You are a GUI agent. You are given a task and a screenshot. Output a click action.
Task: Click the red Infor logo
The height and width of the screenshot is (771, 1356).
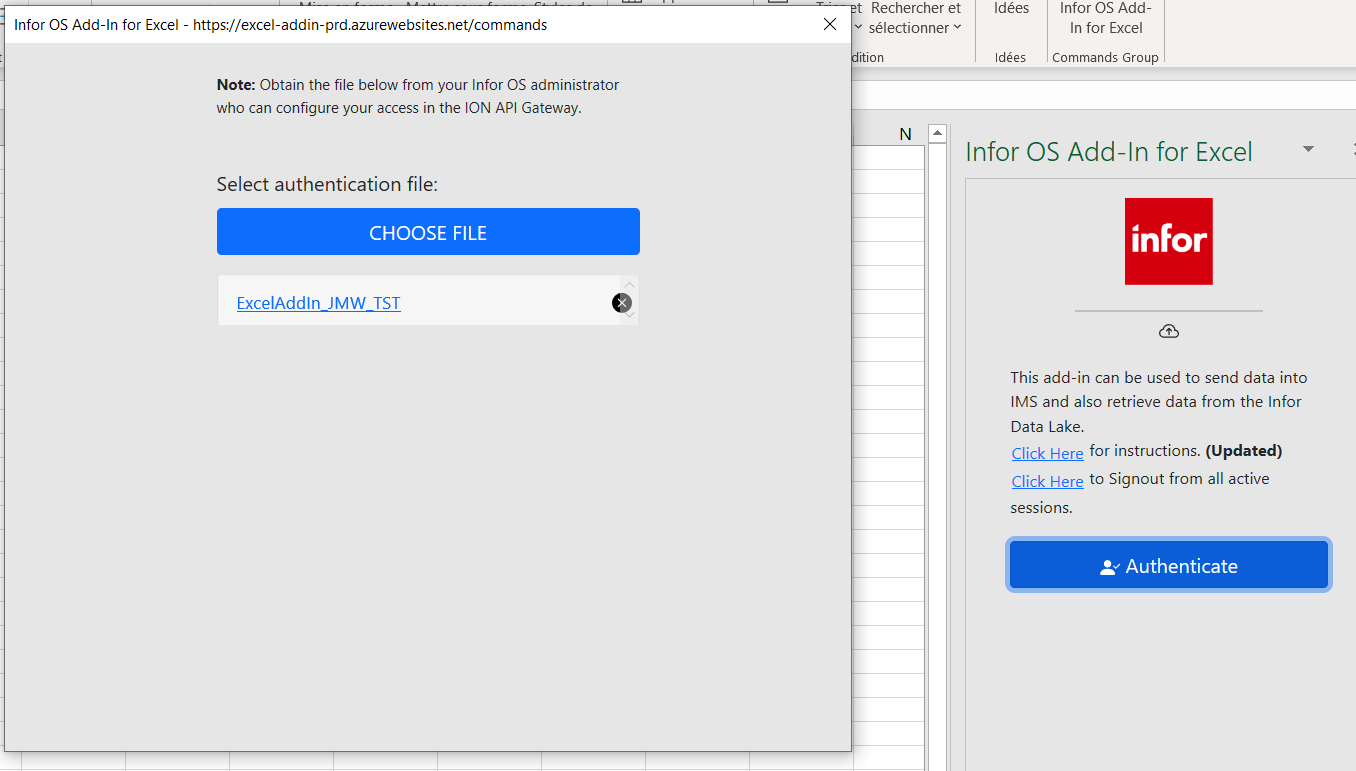1168,241
